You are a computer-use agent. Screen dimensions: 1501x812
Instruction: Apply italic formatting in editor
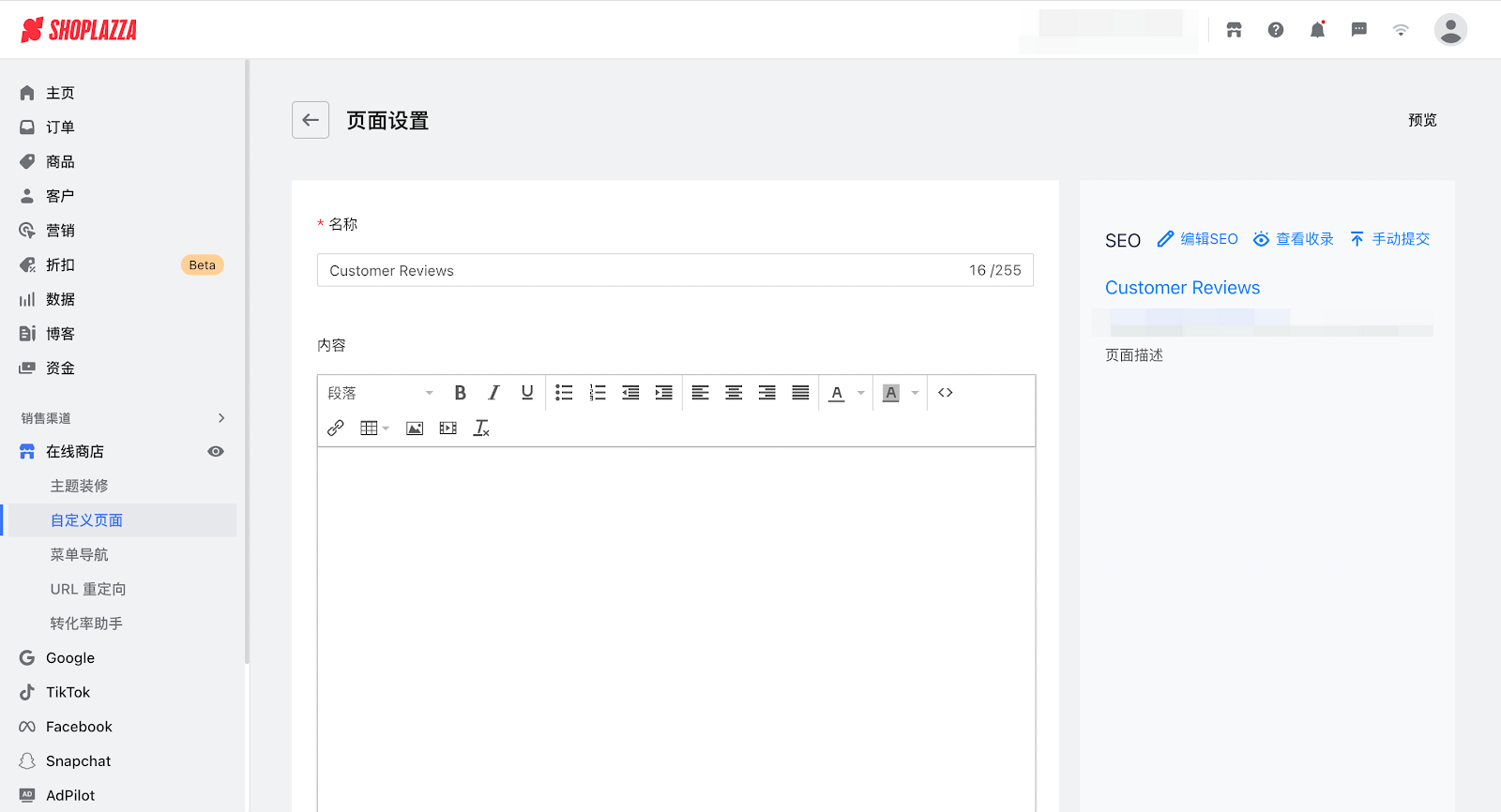(x=493, y=393)
